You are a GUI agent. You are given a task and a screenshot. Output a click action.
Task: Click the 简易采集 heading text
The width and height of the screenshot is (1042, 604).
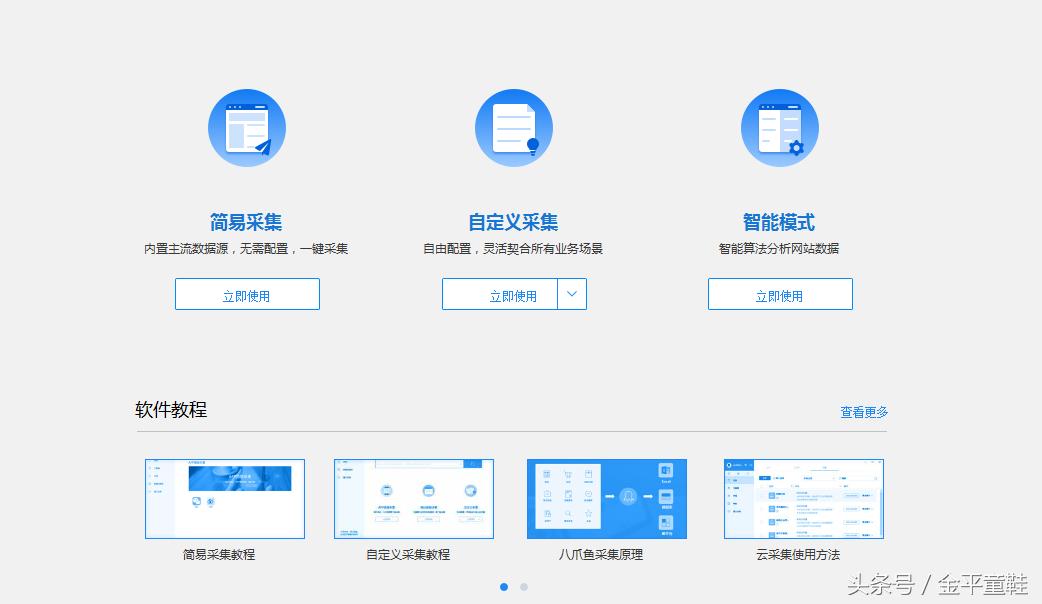[246, 221]
